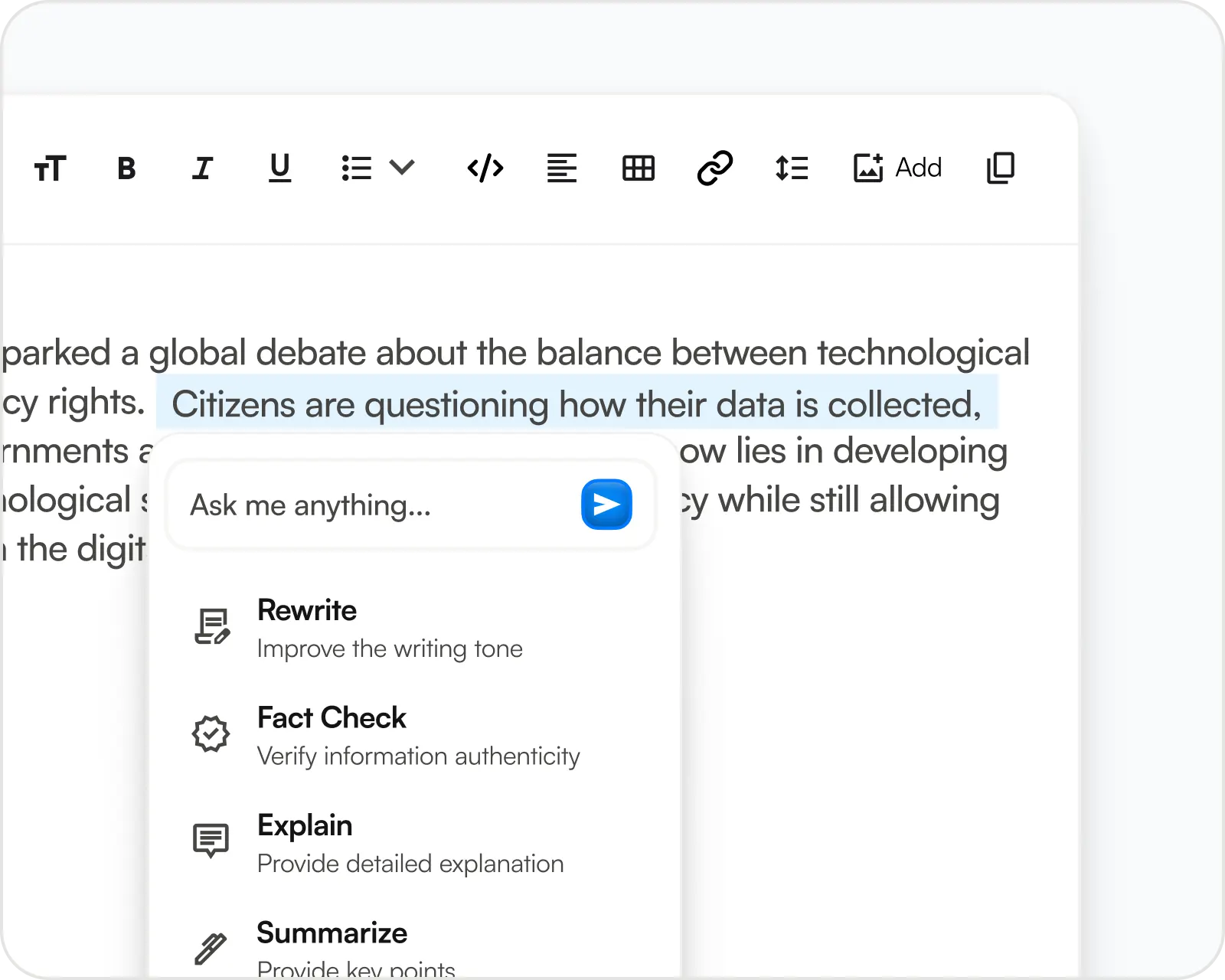Screen dimensions: 1225x980
Task: Insert a hyperlink with link icon
Action: pyautogui.click(x=714, y=168)
